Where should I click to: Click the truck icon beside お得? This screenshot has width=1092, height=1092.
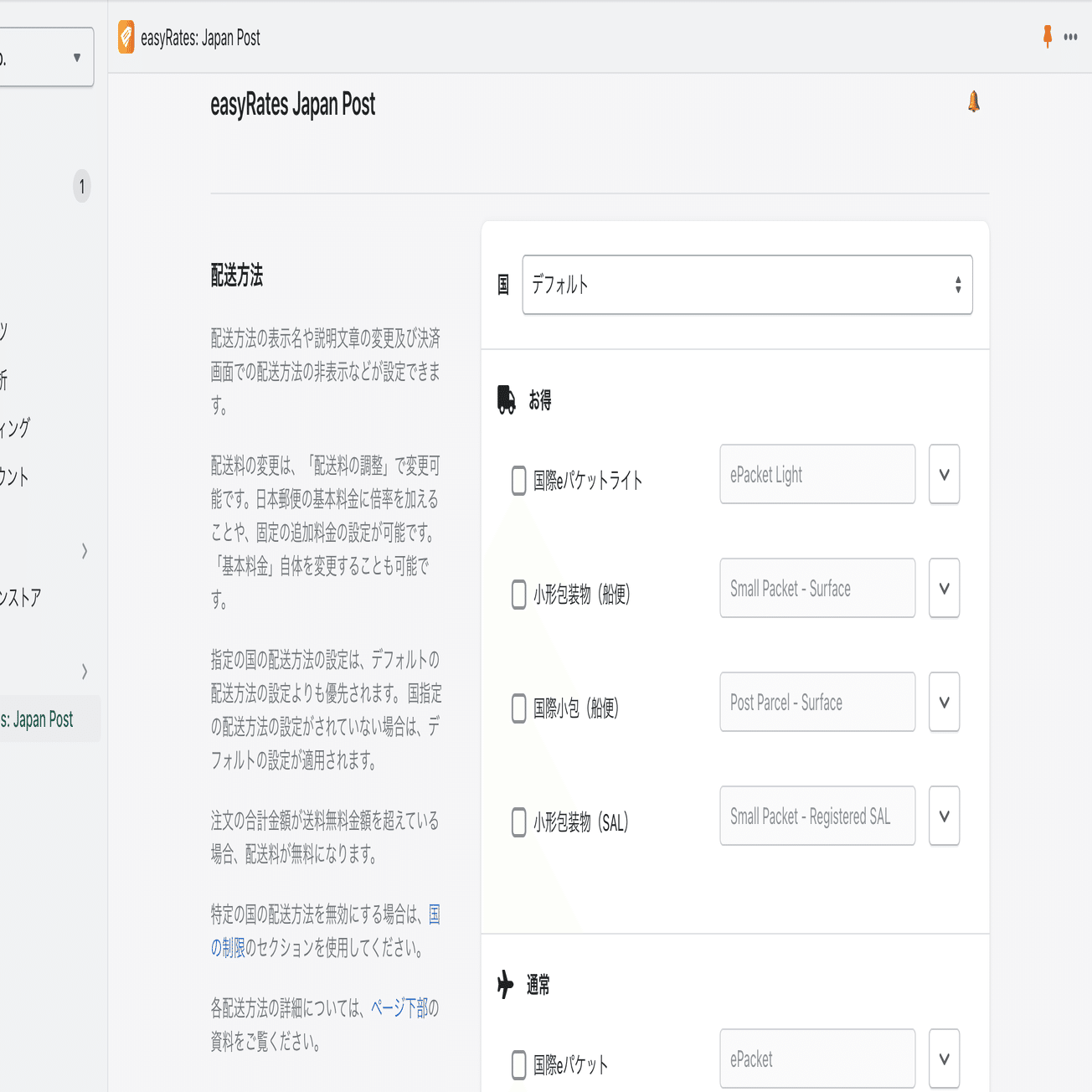pos(506,400)
